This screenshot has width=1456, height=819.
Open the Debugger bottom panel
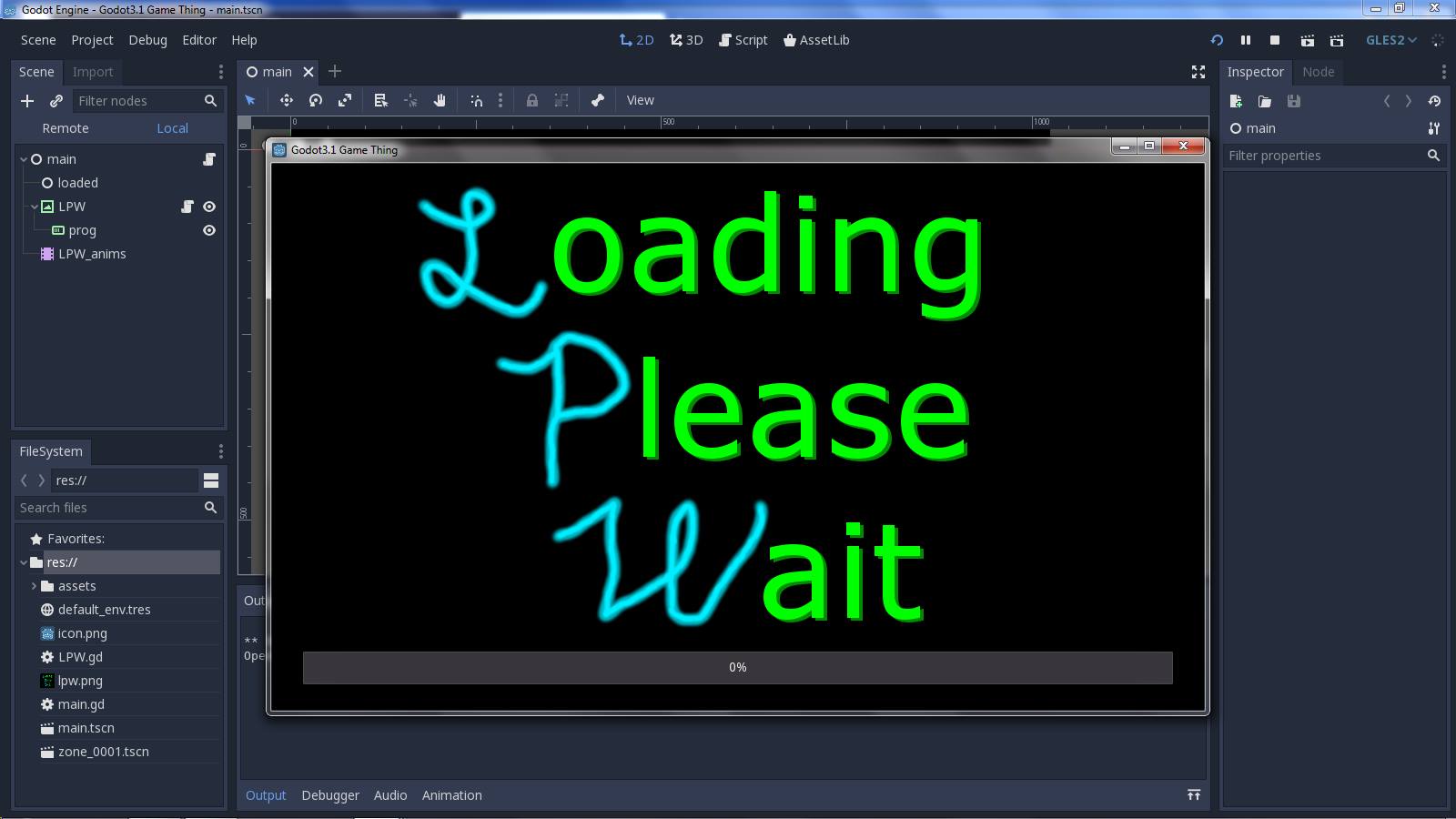pyautogui.click(x=330, y=795)
